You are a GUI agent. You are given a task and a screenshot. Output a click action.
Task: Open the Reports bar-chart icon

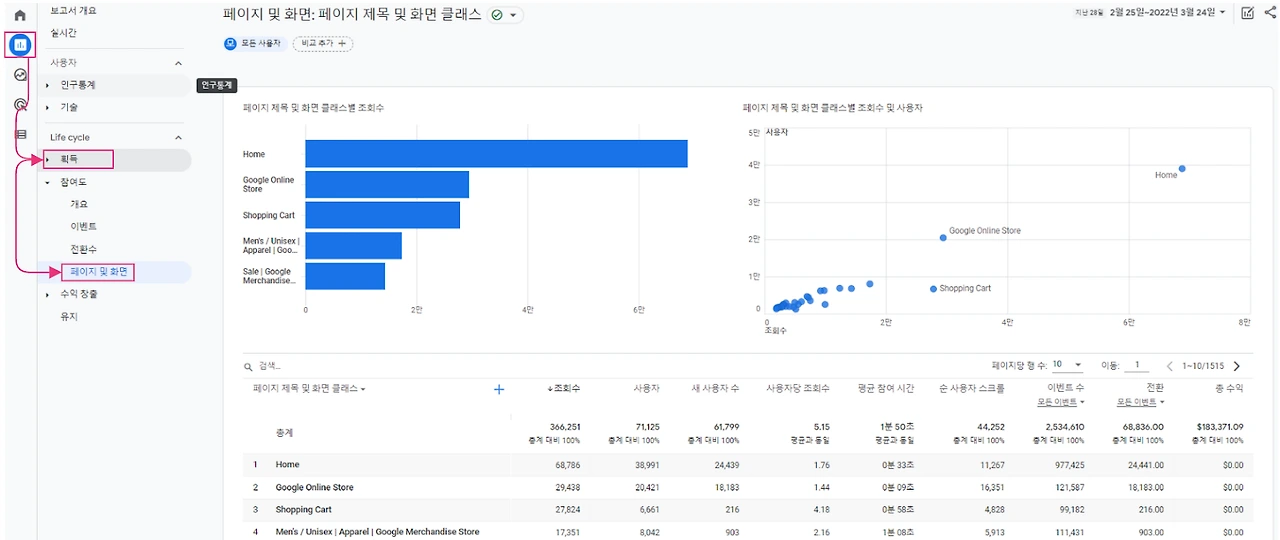point(20,45)
